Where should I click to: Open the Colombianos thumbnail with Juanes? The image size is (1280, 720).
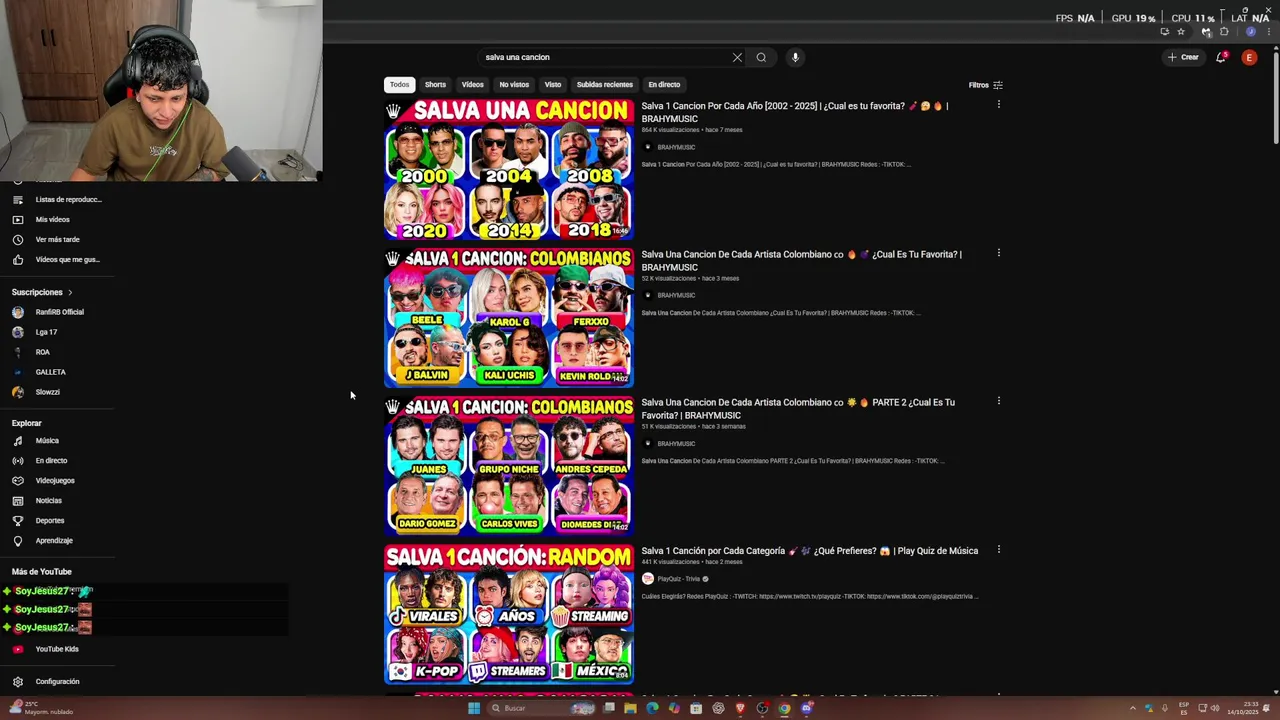point(509,465)
